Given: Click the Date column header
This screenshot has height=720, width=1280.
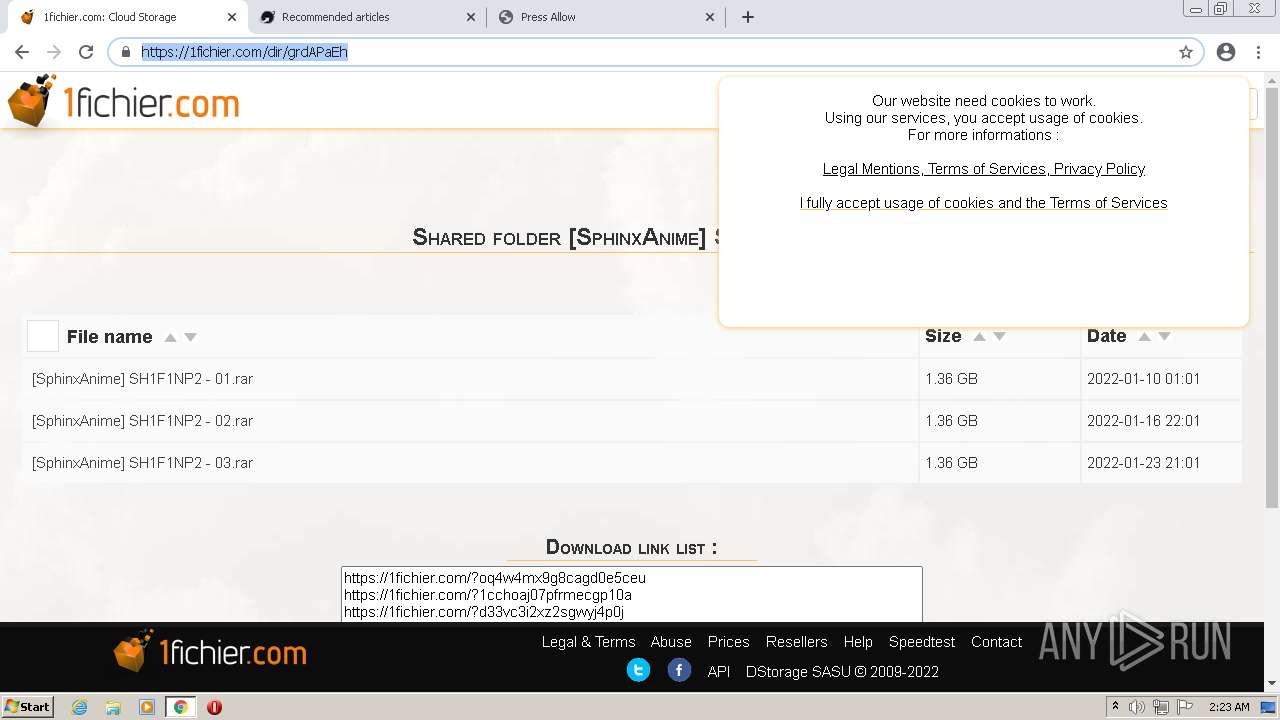Looking at the screenshot, I should [x=1107, y=336].
